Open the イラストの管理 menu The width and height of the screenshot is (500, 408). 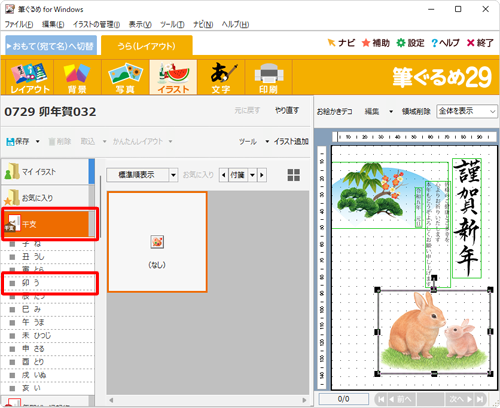click(96, 24)
